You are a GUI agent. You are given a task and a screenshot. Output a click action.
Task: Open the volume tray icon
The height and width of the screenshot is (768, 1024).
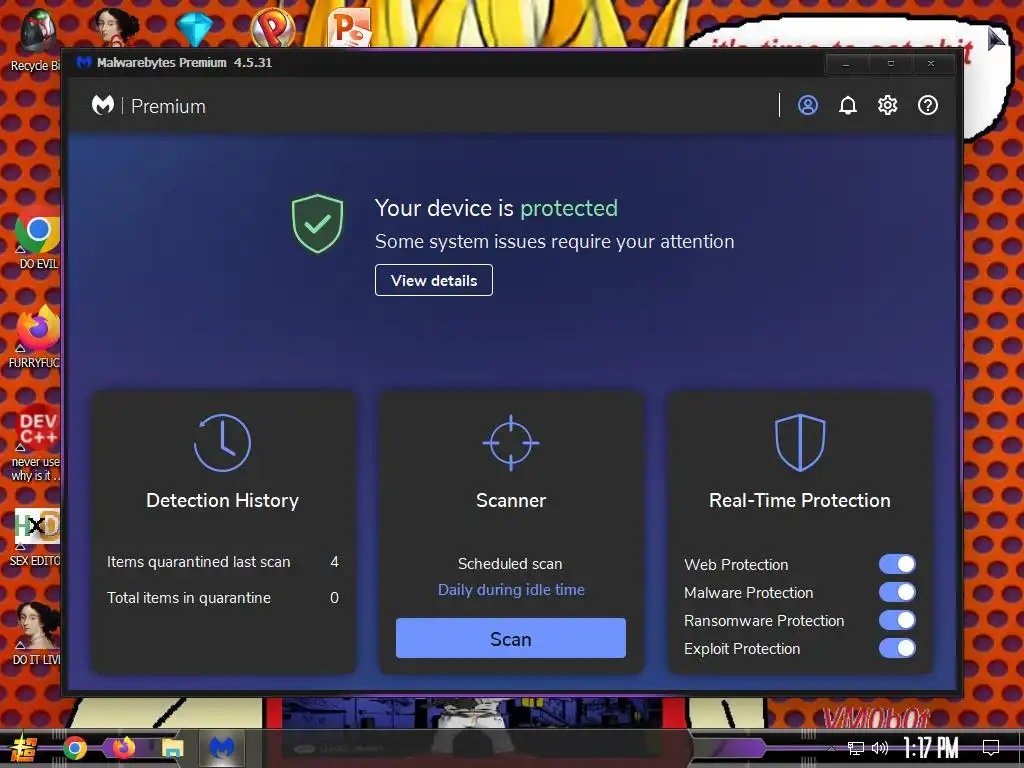(x=880, y=748)
